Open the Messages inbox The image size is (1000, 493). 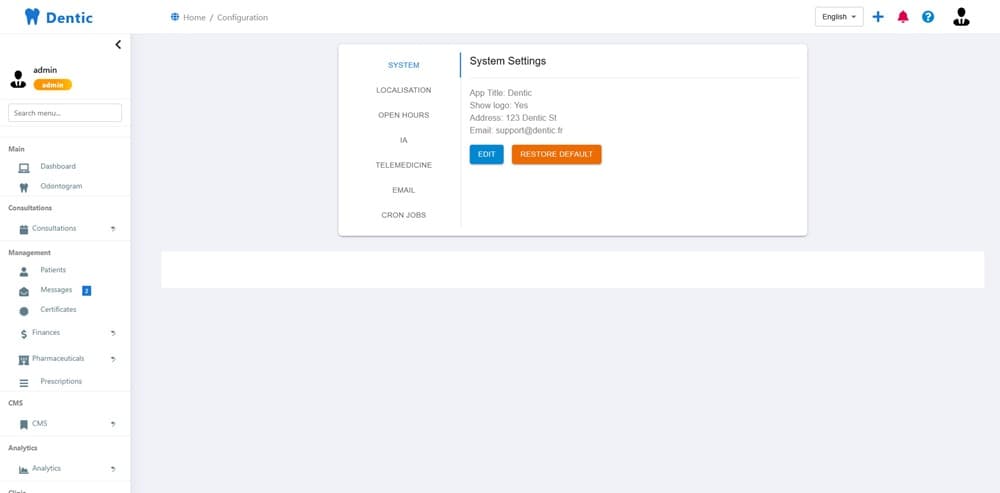pos(56,290)
